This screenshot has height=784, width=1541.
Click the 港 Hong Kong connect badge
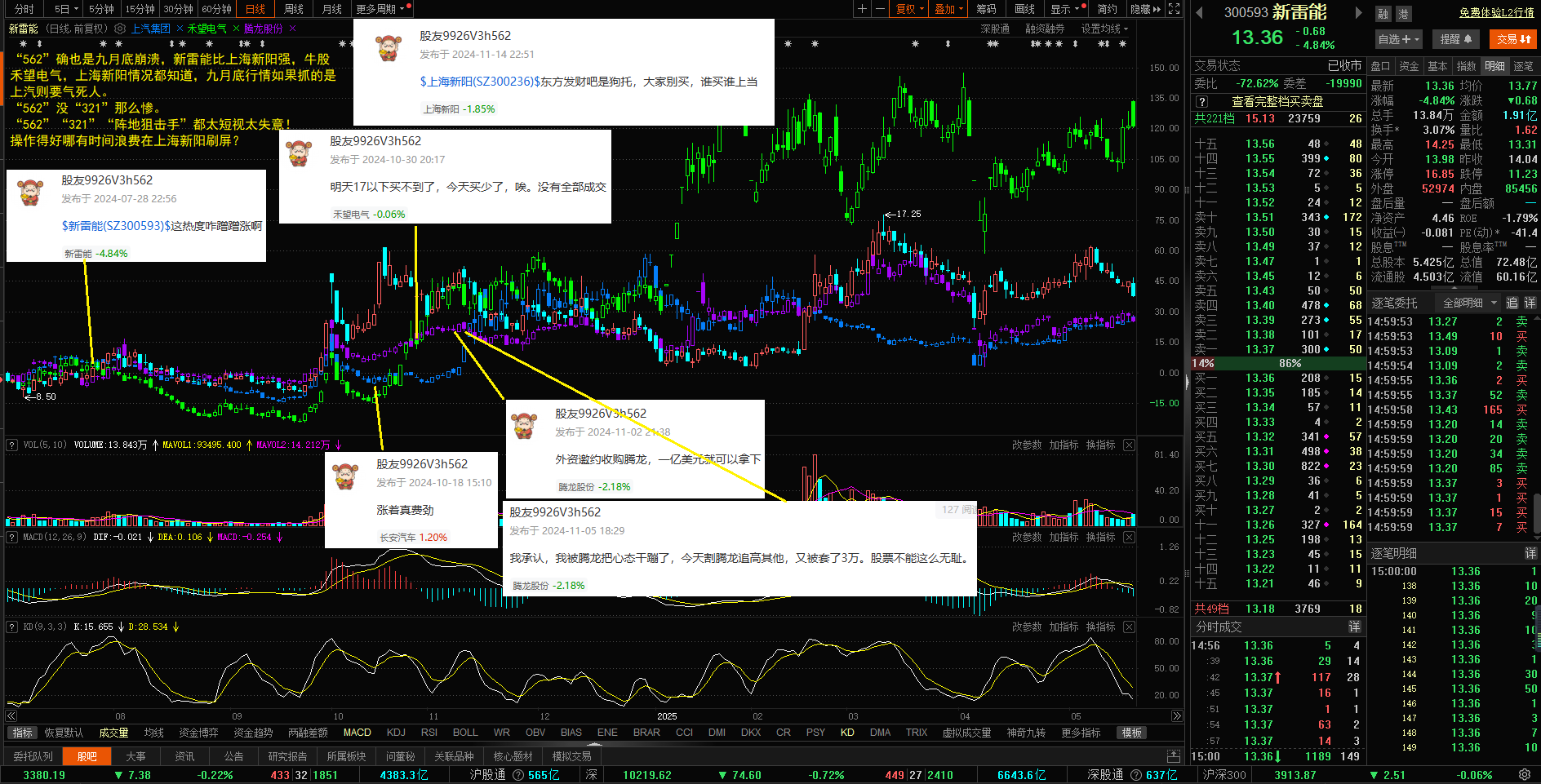[x=1403, y=14]
